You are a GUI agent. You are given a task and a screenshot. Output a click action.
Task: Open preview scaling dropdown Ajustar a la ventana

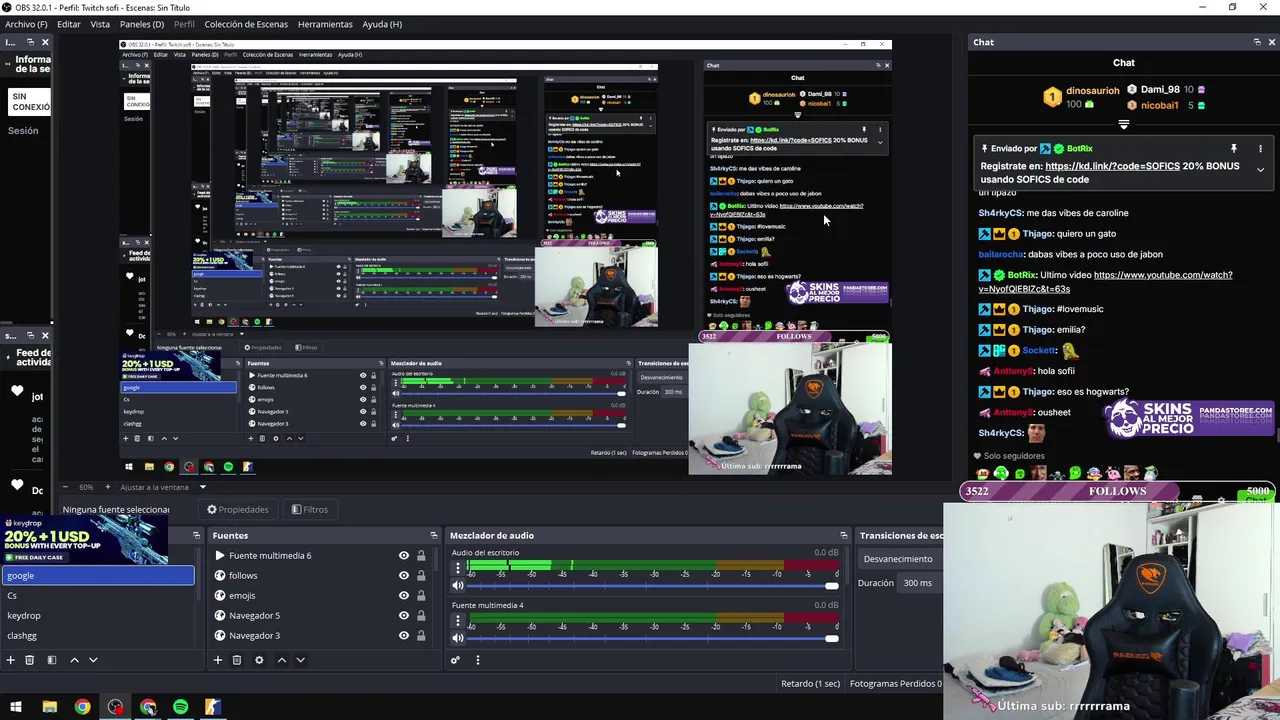point(163,487)
